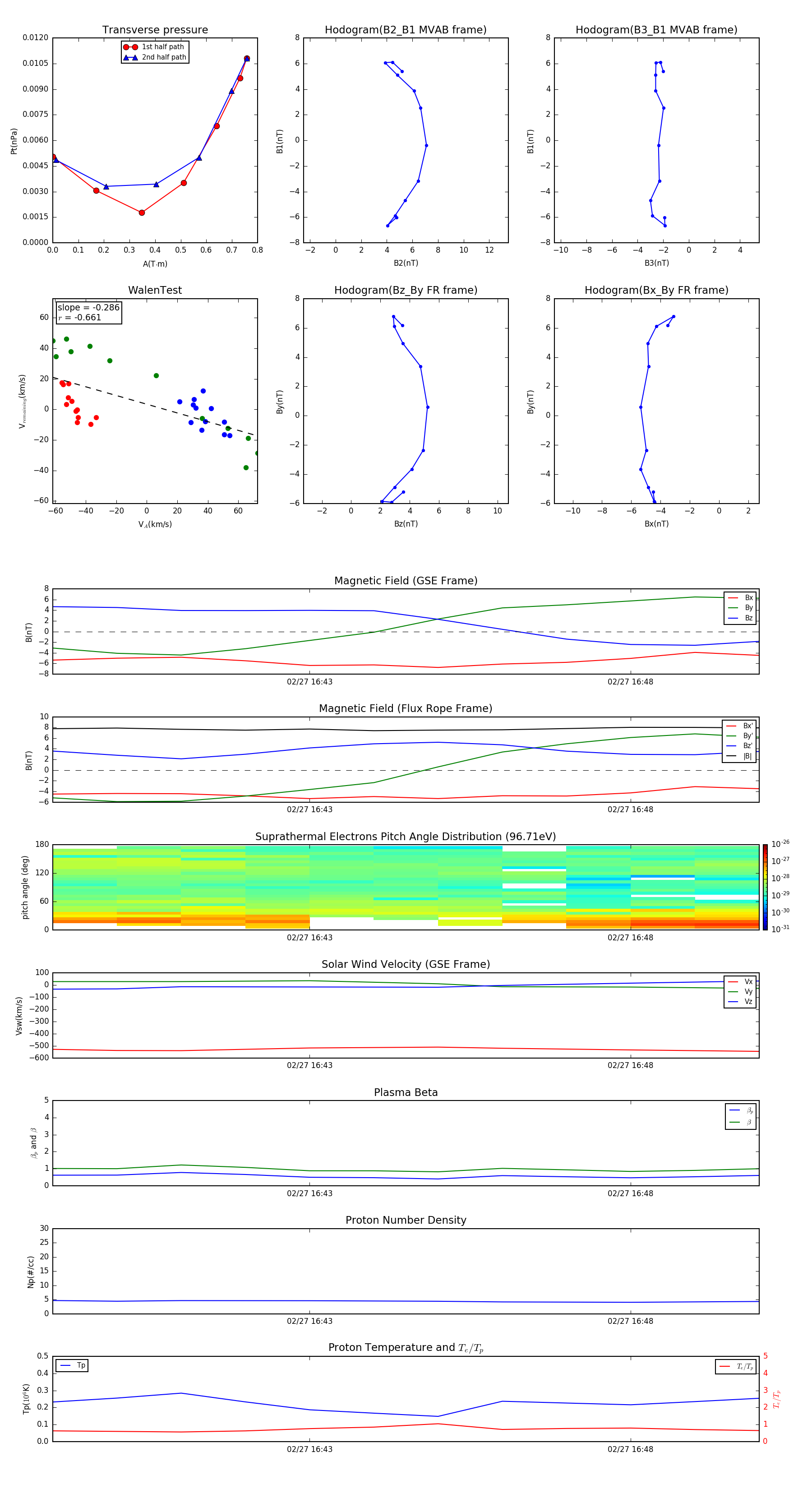Viewport: 812px width, 1489px height.
Task: Click 'Suprathermal Electrons Pitch Angle Distribution' title
Action: pos(406,837)
